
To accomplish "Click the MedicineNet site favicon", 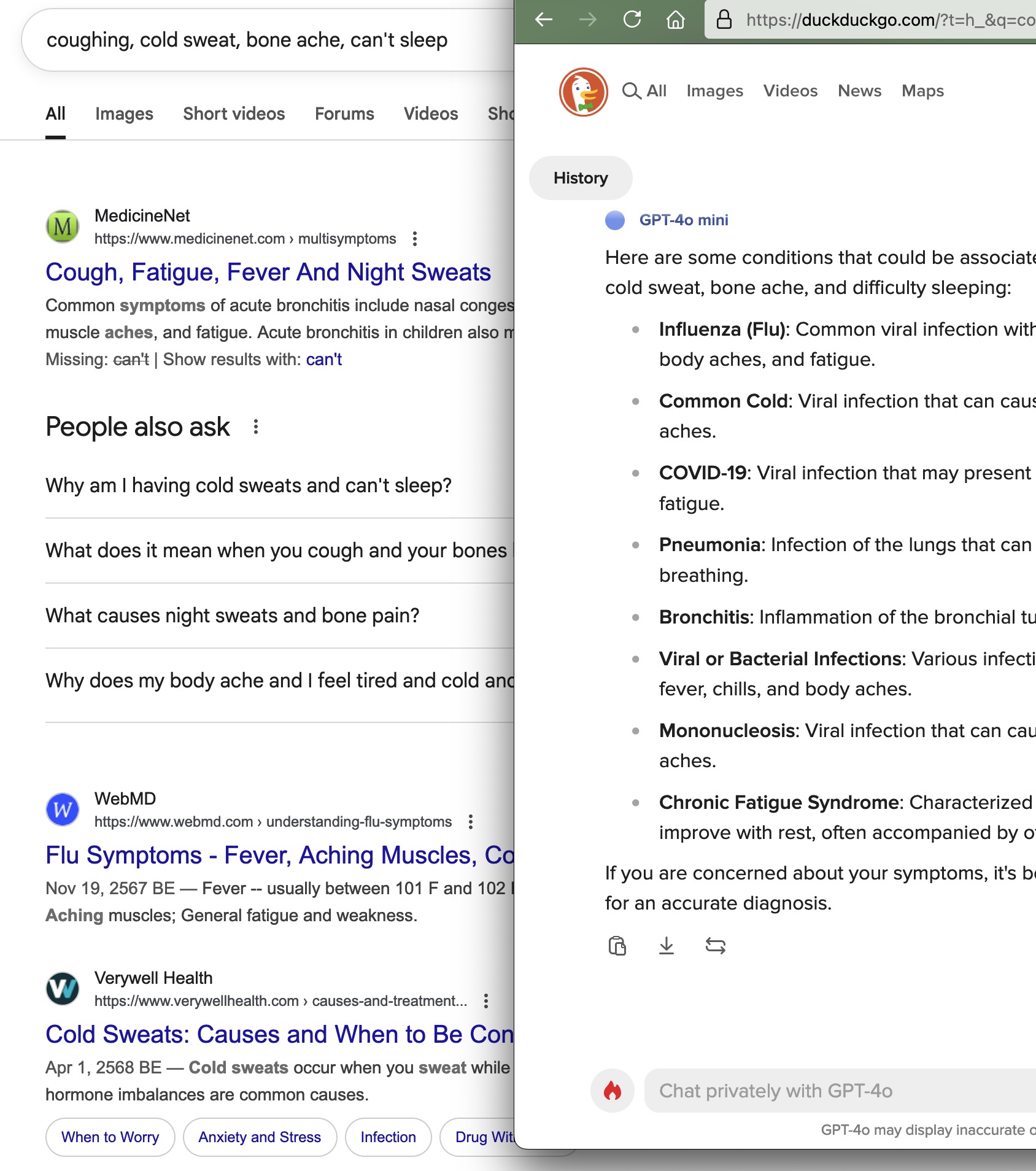I will click(x=63, y=226).
